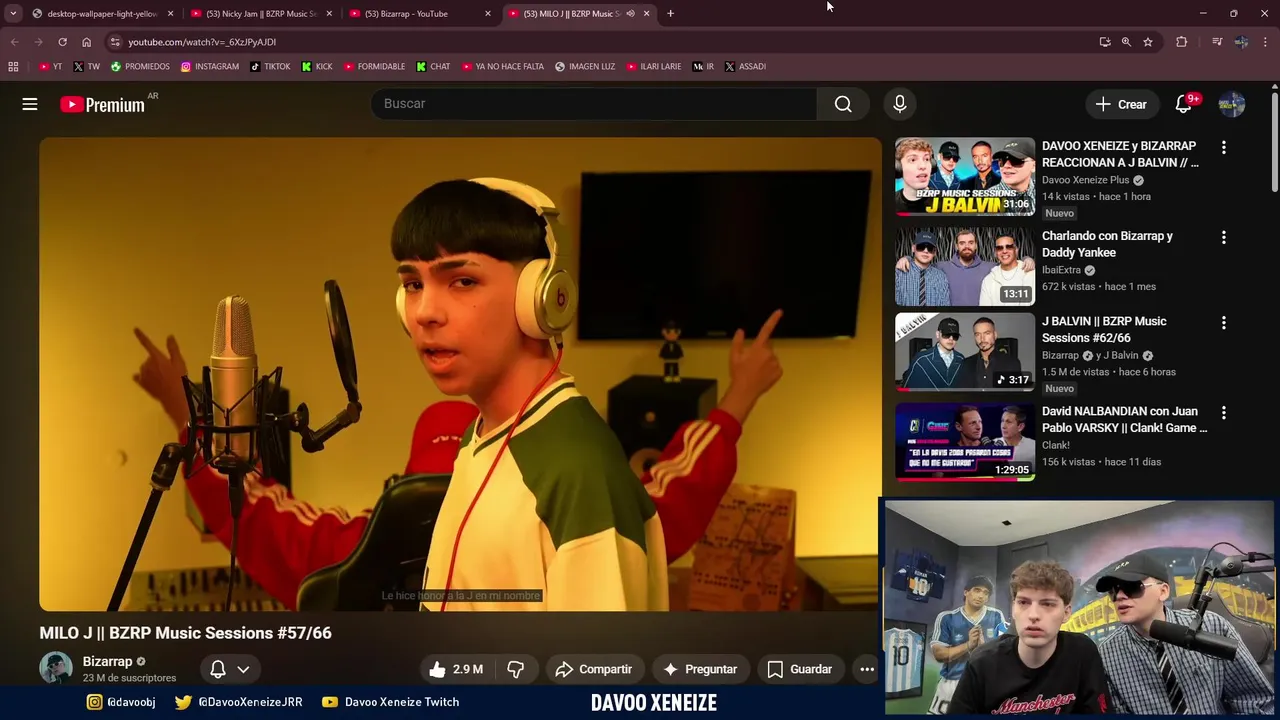This screenshot has height=720, width=1280.
Task: Open Bizarrap channel avatar
Action: click(56, 668)
